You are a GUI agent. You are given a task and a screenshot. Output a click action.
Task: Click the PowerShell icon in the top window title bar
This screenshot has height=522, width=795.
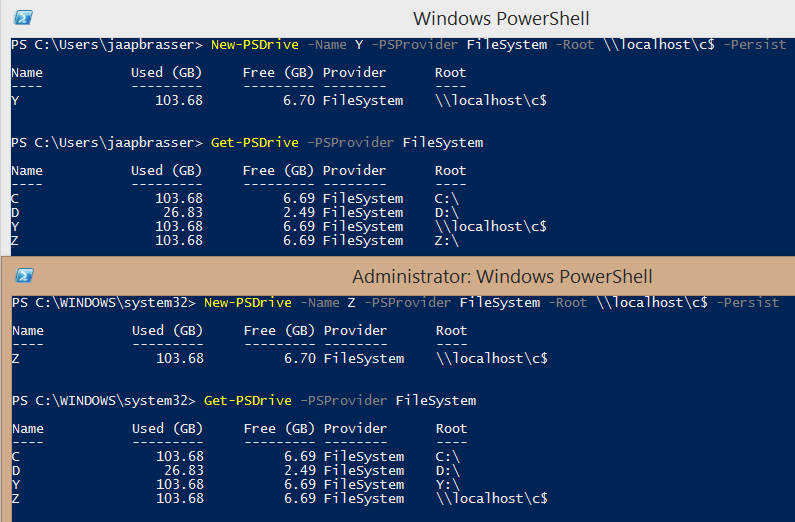tap(23, 17)
